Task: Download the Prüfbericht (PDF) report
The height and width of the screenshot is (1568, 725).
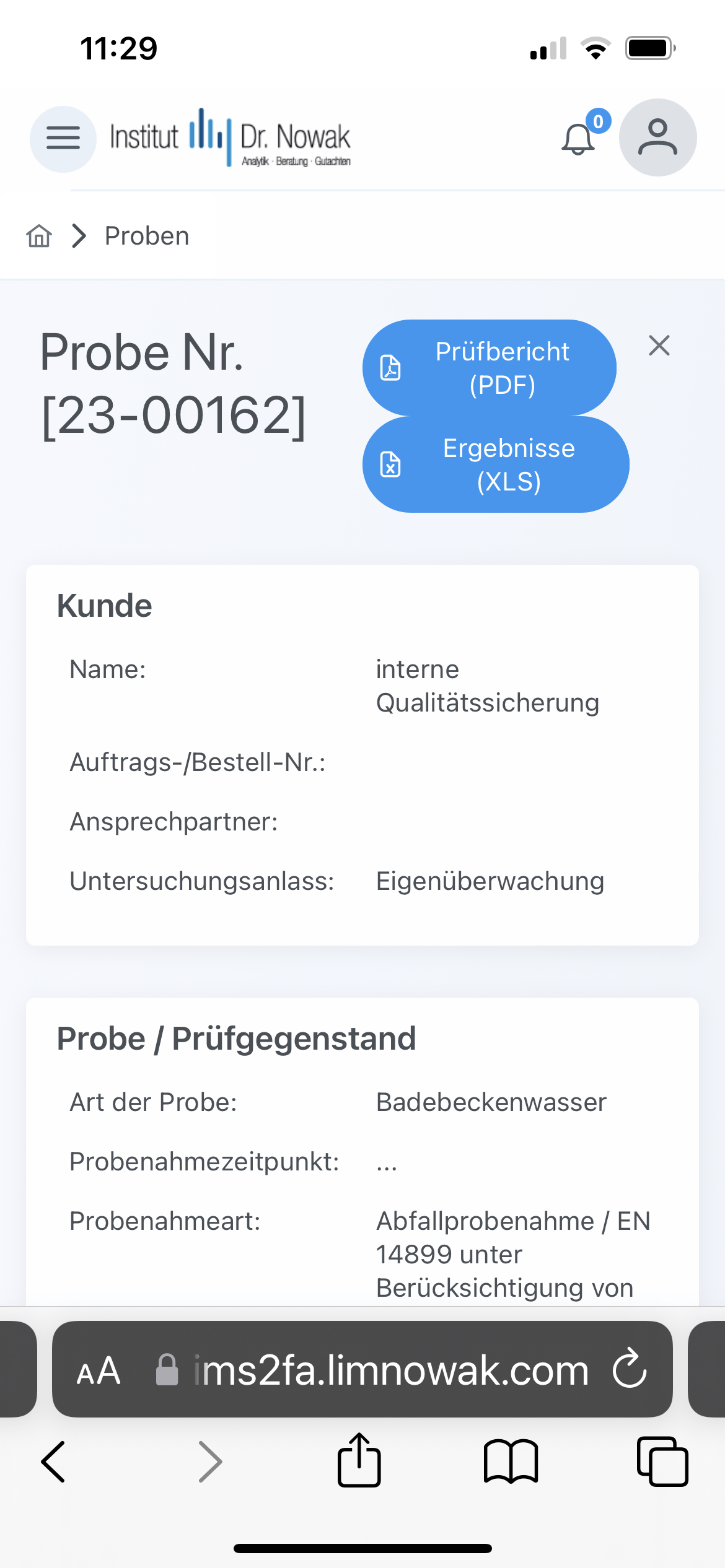Action: [490, 368]
